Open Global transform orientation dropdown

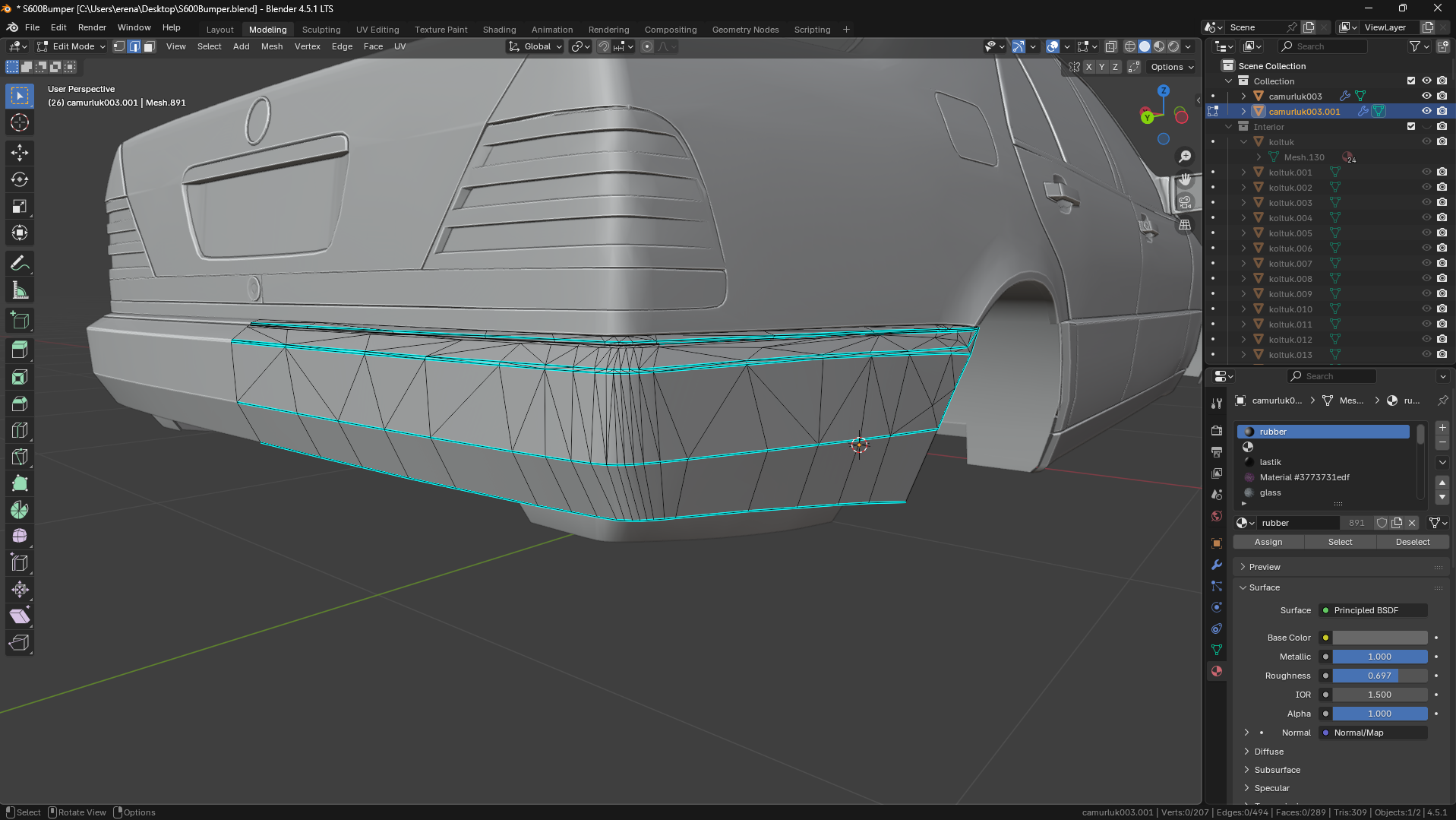pos(536,46)
